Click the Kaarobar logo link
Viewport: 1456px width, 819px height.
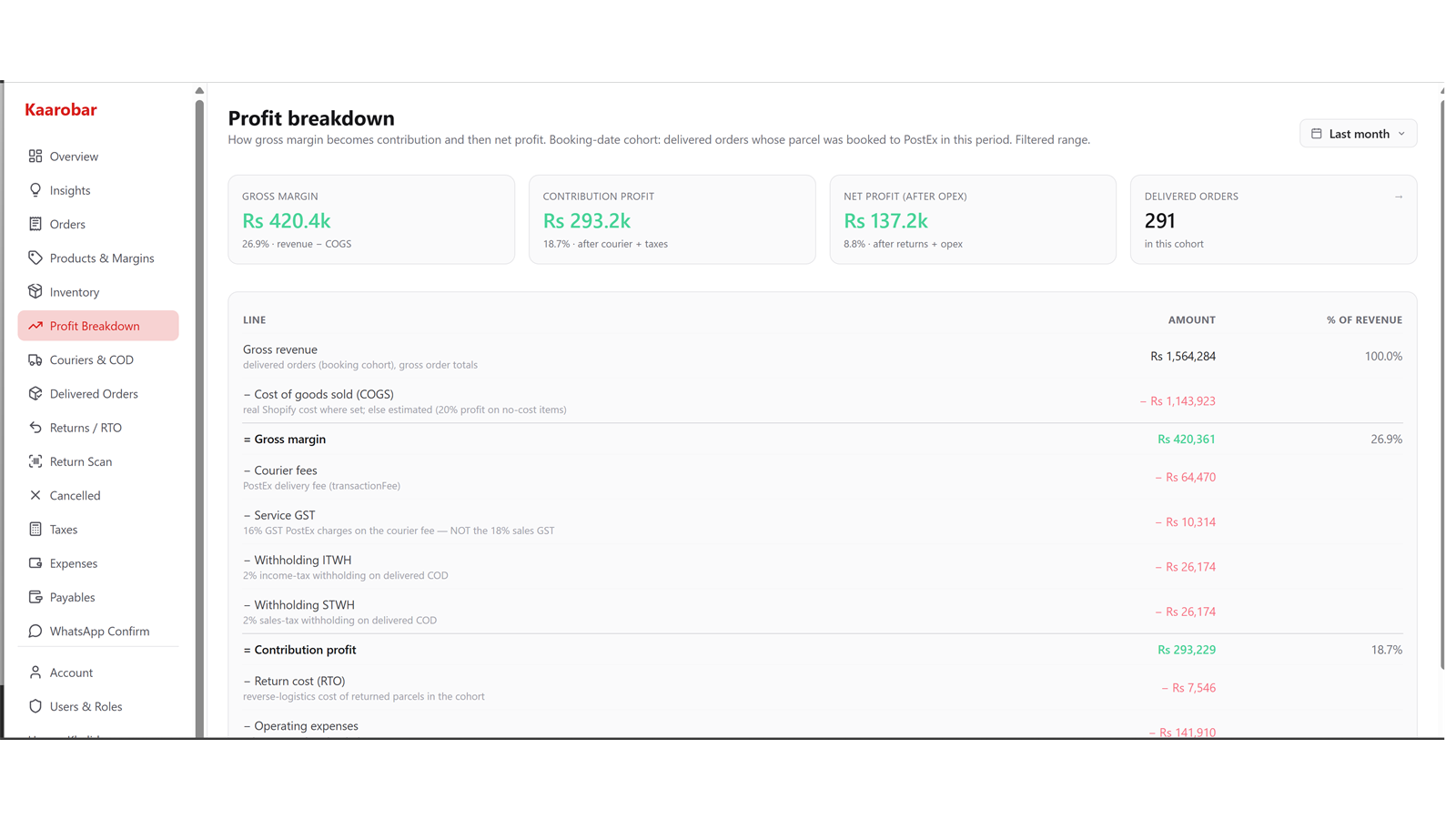click(61, 110)
